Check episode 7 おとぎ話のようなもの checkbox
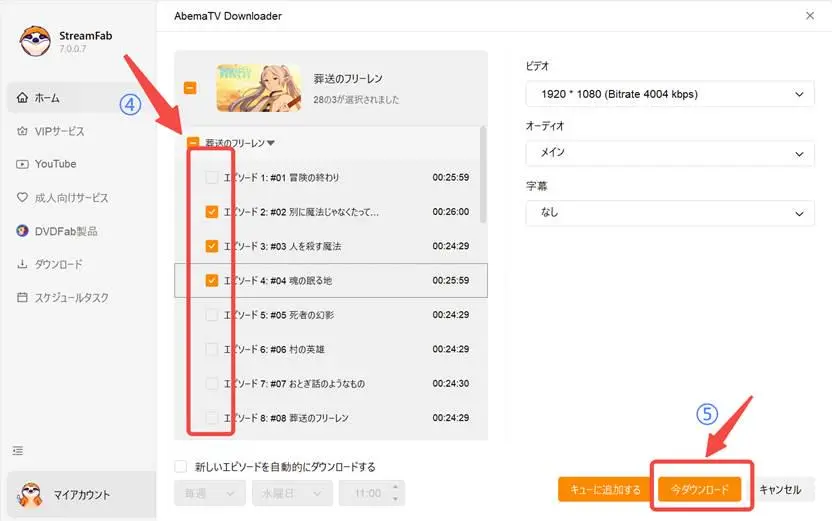Screen dimensions: 832x521 pyautogui.click(x=212, y=383)
